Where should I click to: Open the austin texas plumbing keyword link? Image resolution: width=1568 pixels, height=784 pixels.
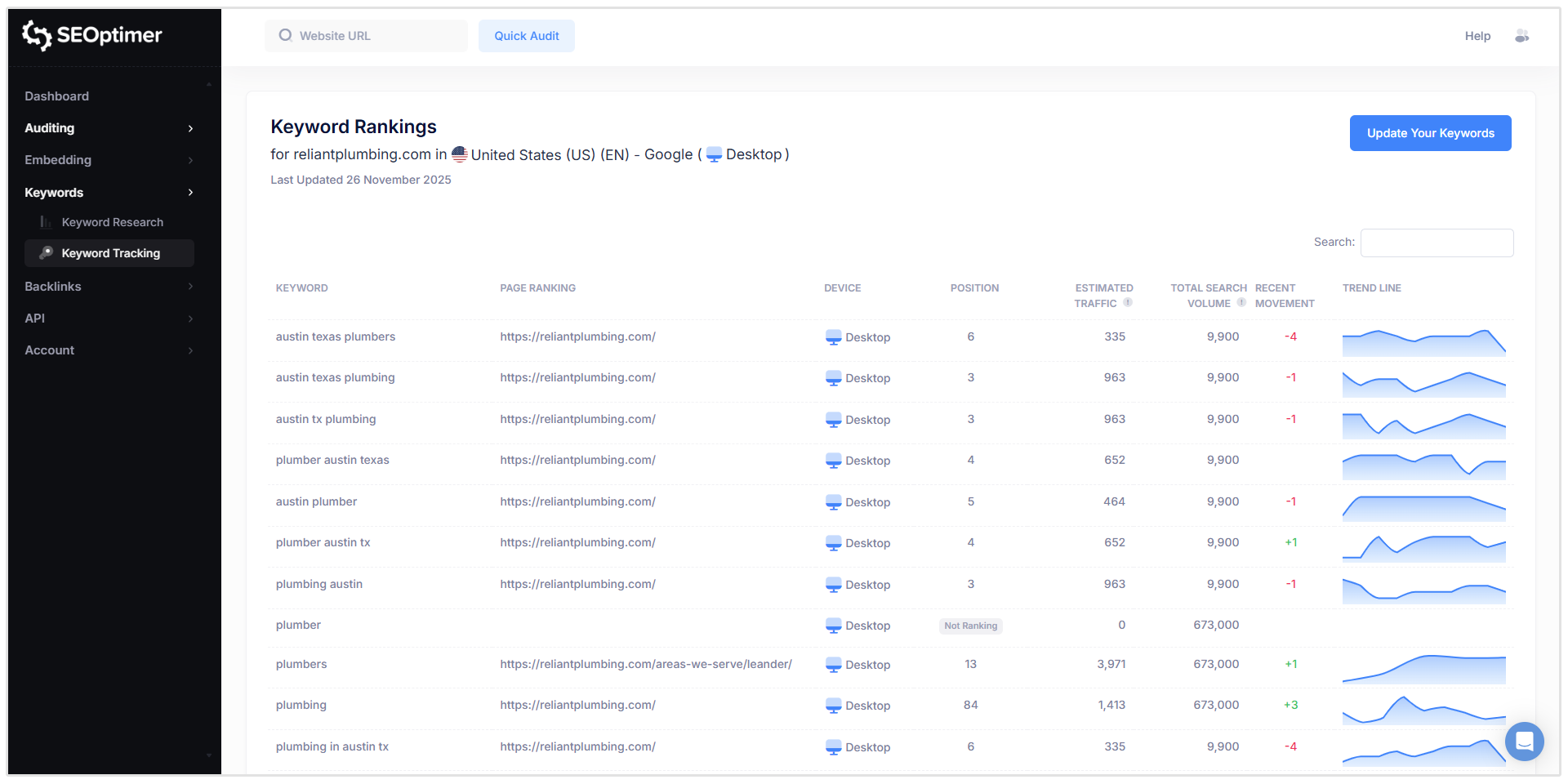[335, 377]
